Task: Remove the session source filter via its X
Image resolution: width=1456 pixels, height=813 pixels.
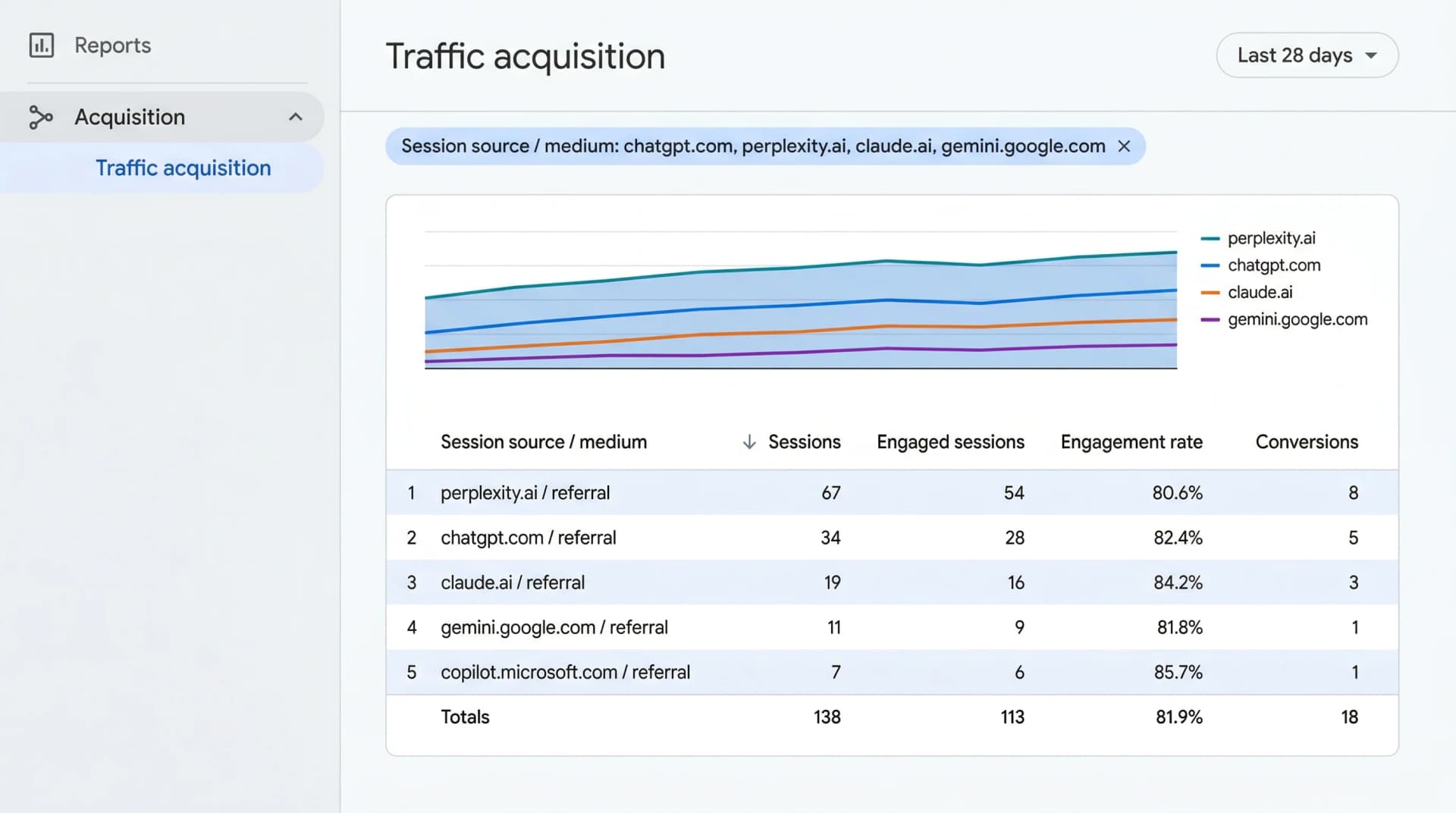Action: [1125, 146]
